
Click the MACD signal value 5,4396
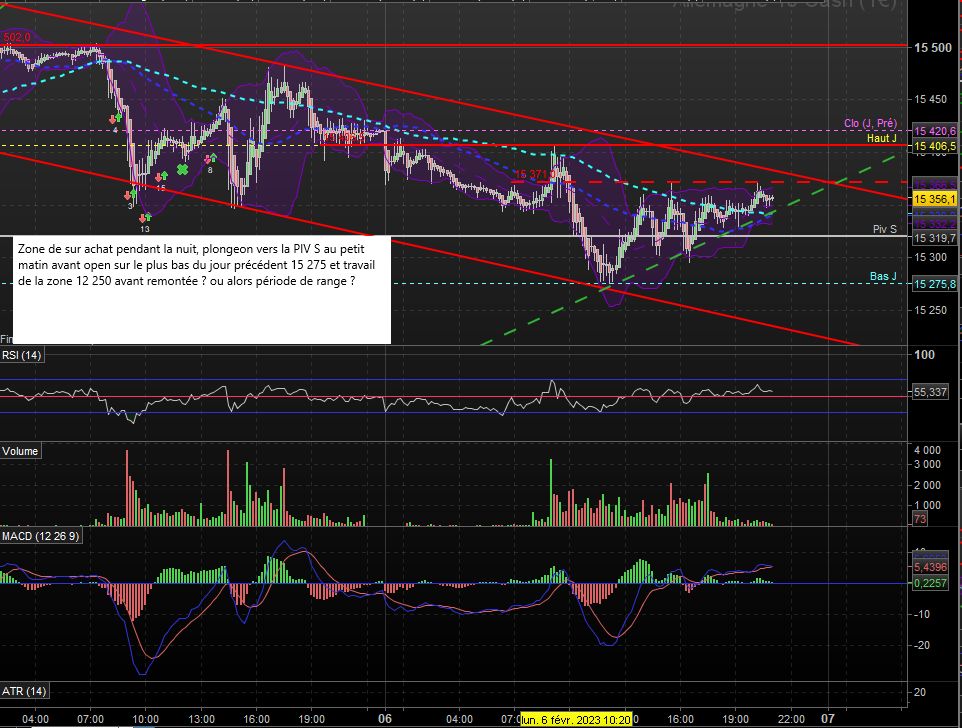pos(930,567)
